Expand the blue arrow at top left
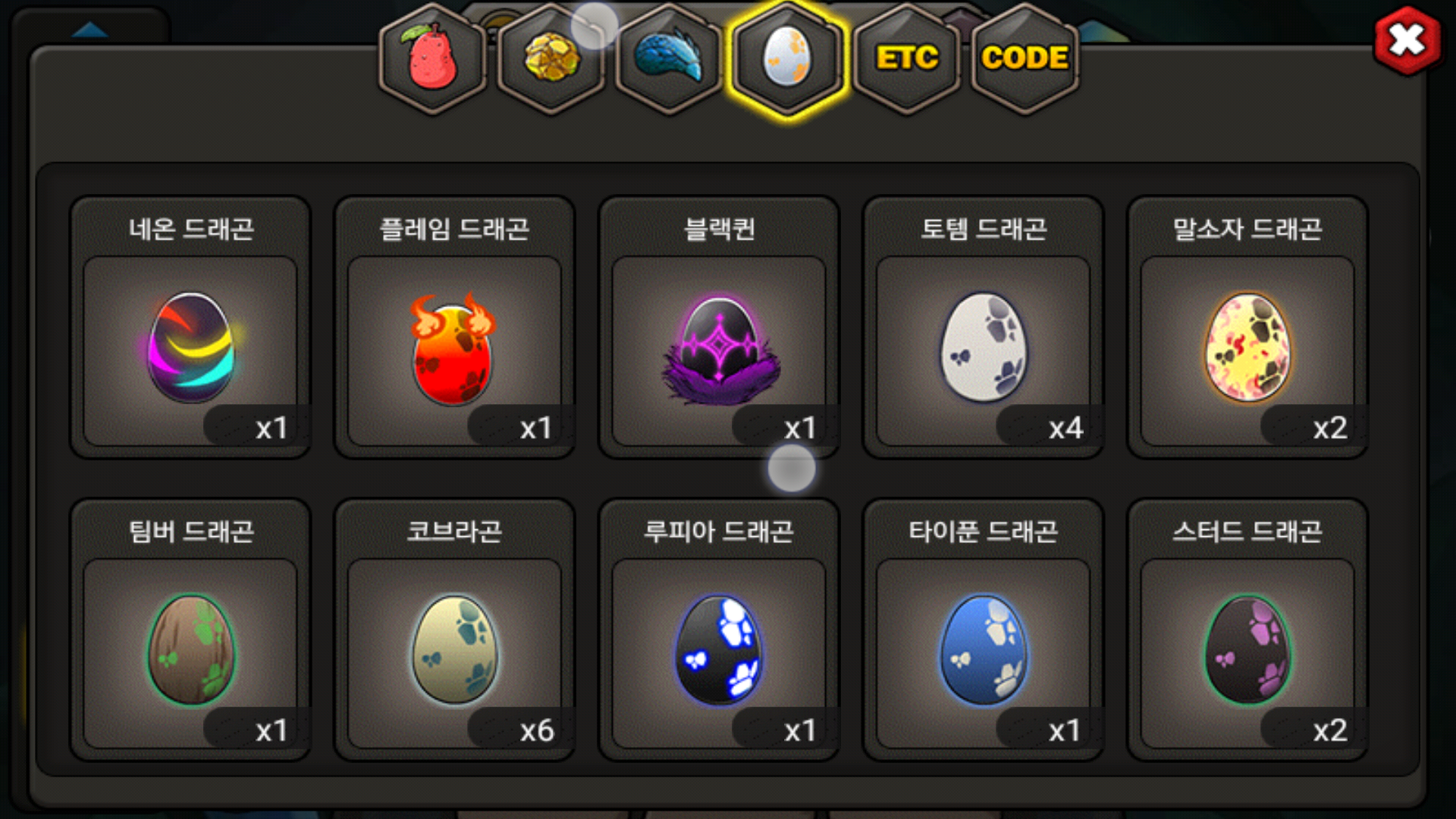 point(90,30)
